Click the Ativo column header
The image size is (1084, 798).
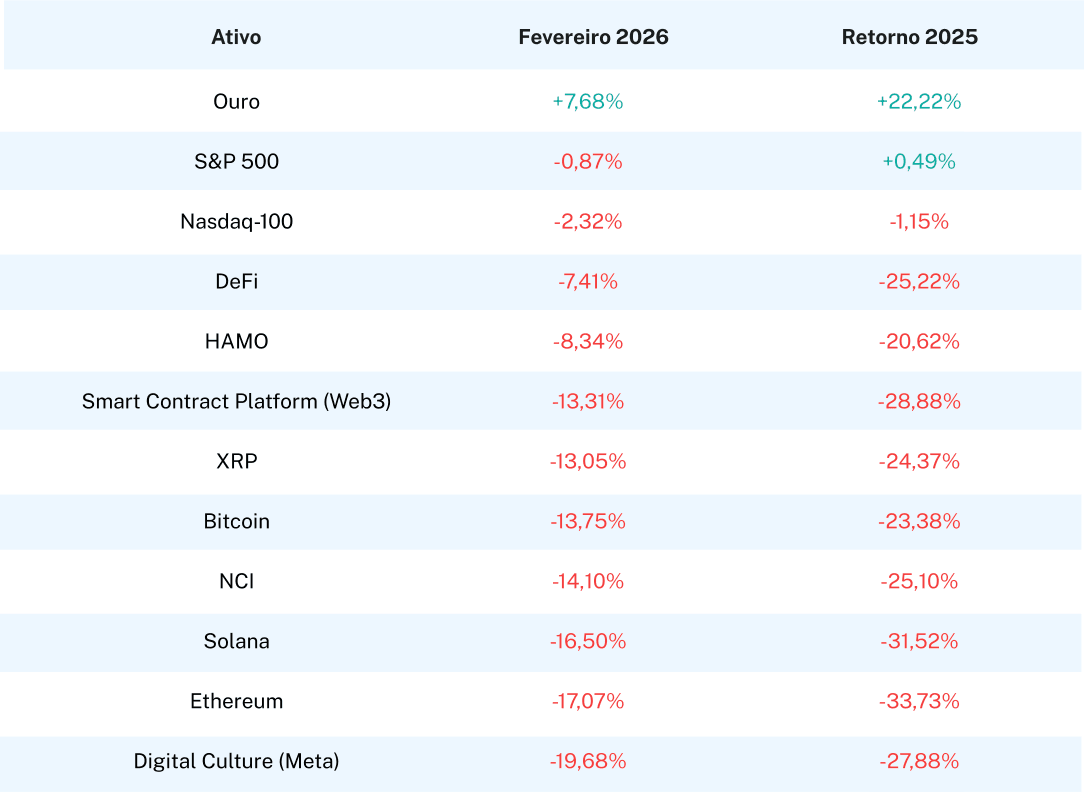tap(236, 38)
